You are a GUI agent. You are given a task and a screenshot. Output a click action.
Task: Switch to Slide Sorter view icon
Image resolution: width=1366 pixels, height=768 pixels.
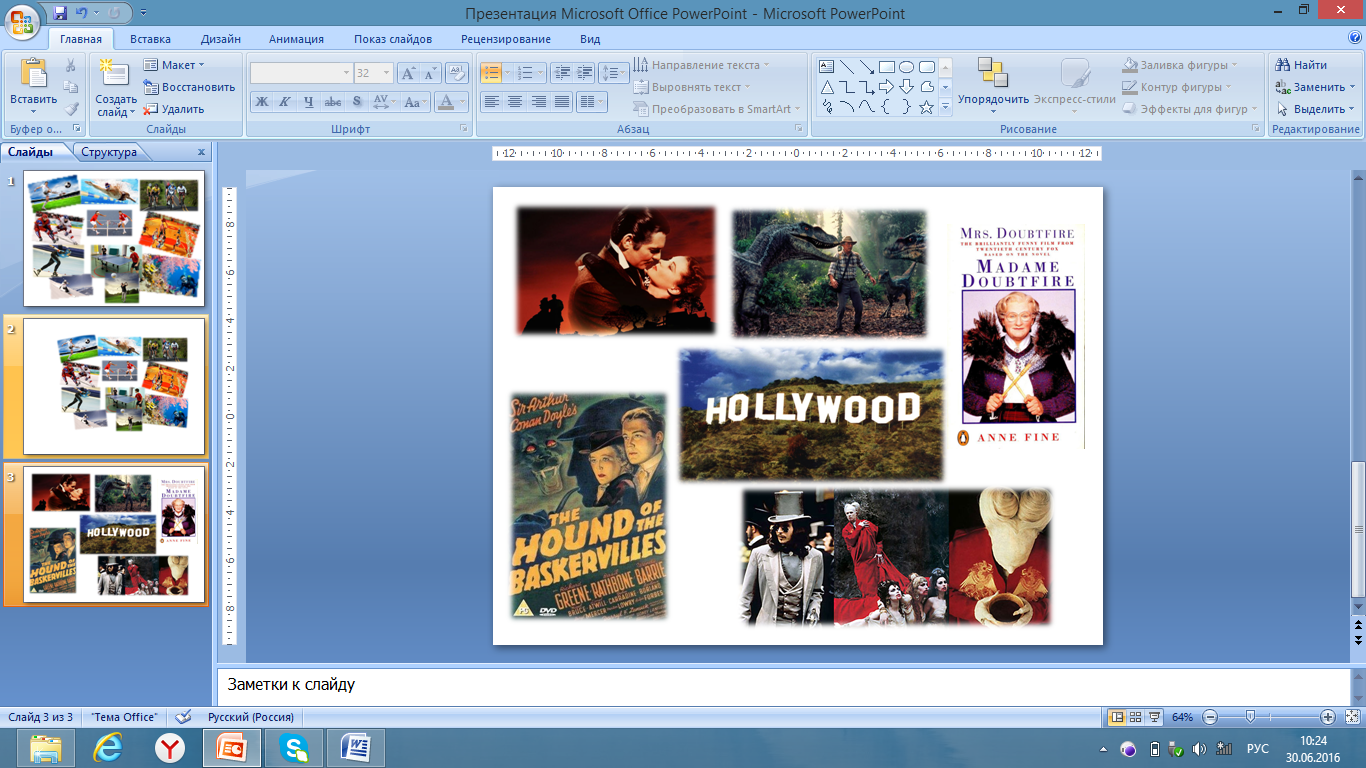pyautogui.click(x=1135, y=717)
